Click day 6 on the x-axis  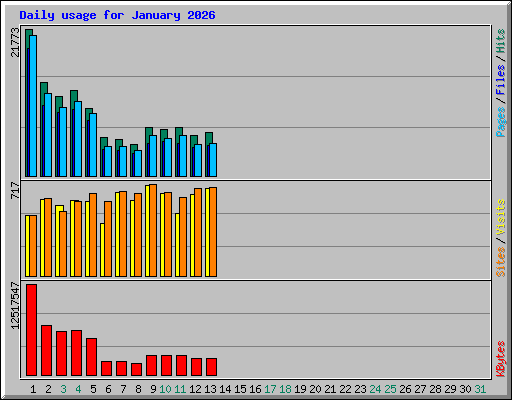(x=108, y=389)
